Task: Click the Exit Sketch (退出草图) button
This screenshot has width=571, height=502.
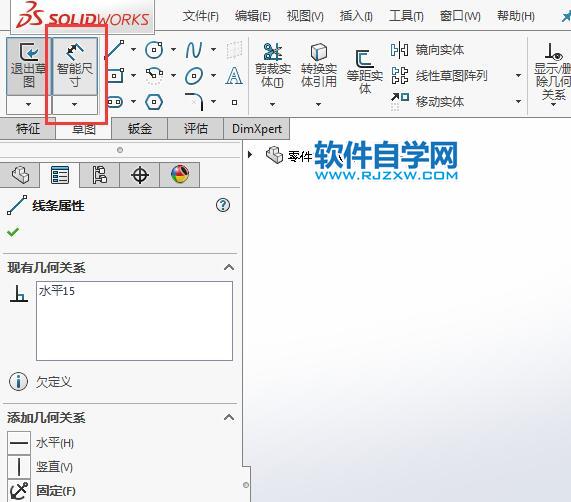Action: point(28,66)
